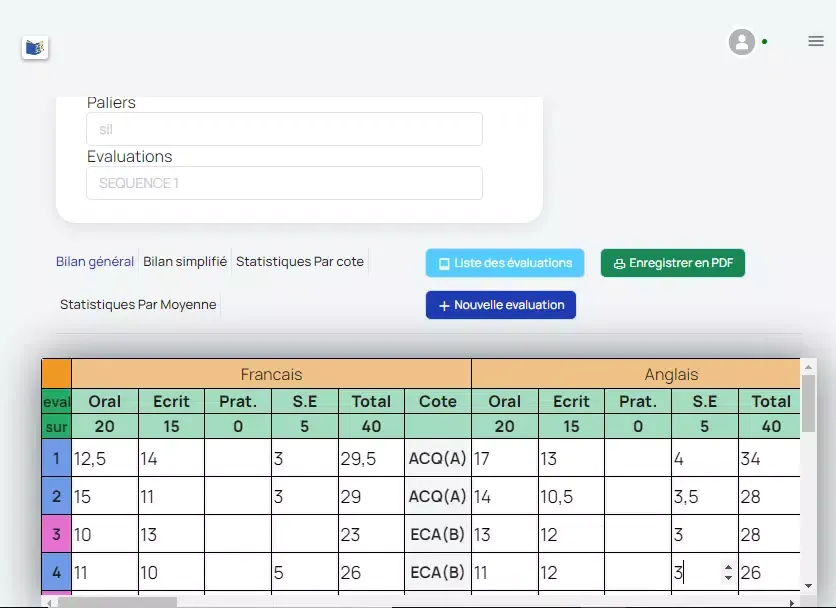
Task: Click the ECA(B) cote in row 4
Action: click(438, 572)
